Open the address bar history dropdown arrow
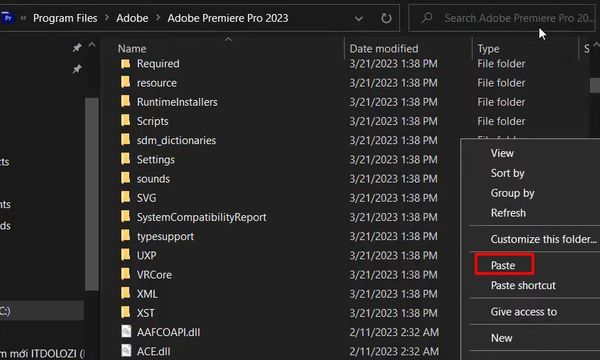The width and height of the screenshot is (600, 360). tap(359, 18)
